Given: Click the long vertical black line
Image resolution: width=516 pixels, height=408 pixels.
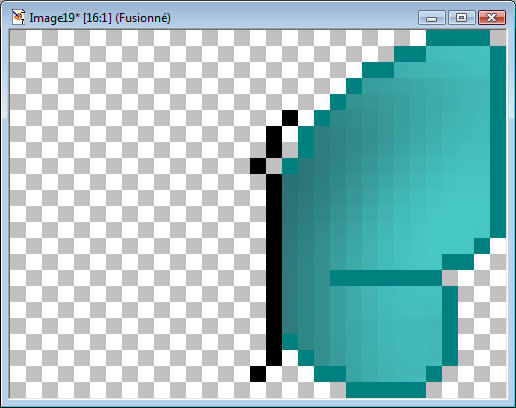Looking at the screenshot, I should (274, 270).
